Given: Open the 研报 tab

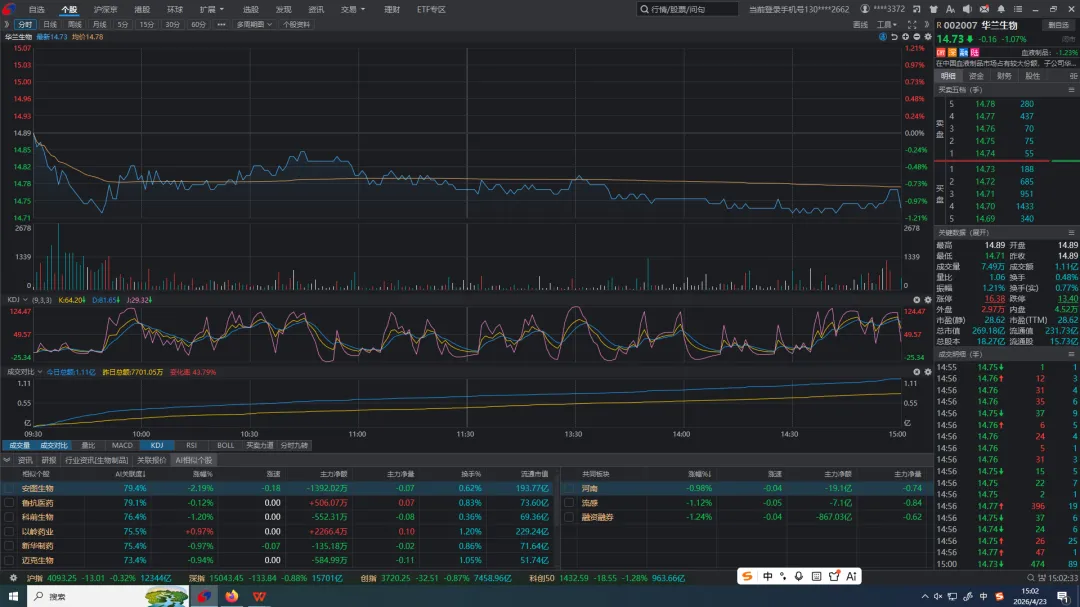Looking at the screenshot, I should point(48,460).
